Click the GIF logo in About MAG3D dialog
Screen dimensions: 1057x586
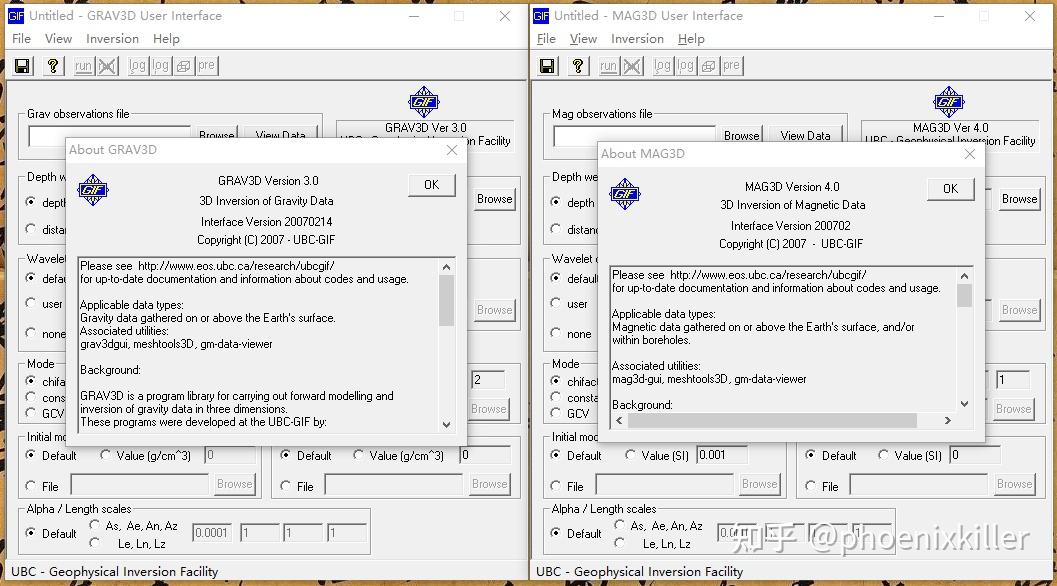pyautogui.click(x=625, y=194)
